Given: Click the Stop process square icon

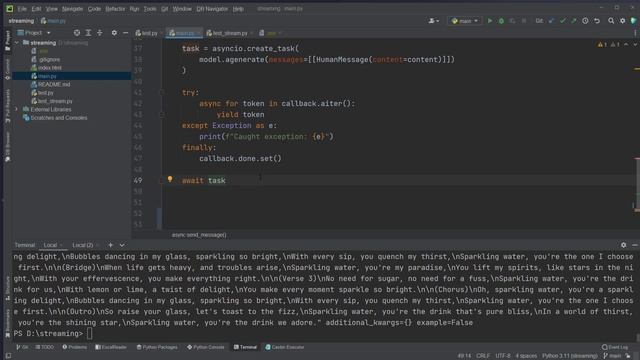Looking at the screenshot, I should coord(524,21).
